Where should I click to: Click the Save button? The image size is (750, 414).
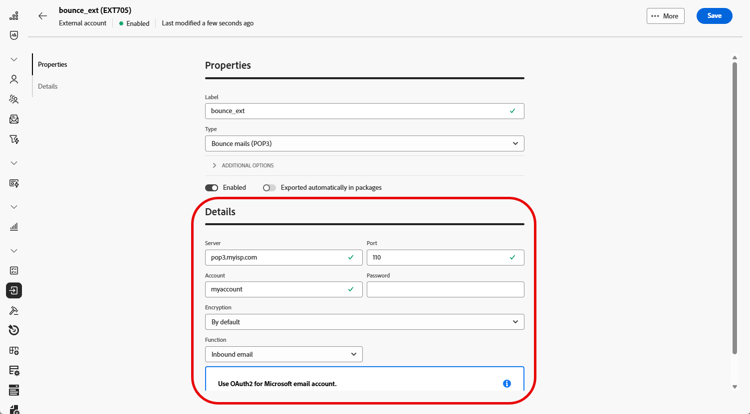pyautogui.click(x=714, y=16)
